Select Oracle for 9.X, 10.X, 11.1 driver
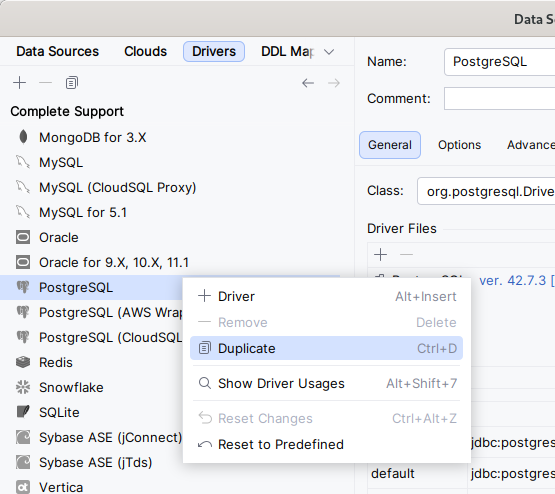Screen dimensions: 555x494 click(170, 263)
